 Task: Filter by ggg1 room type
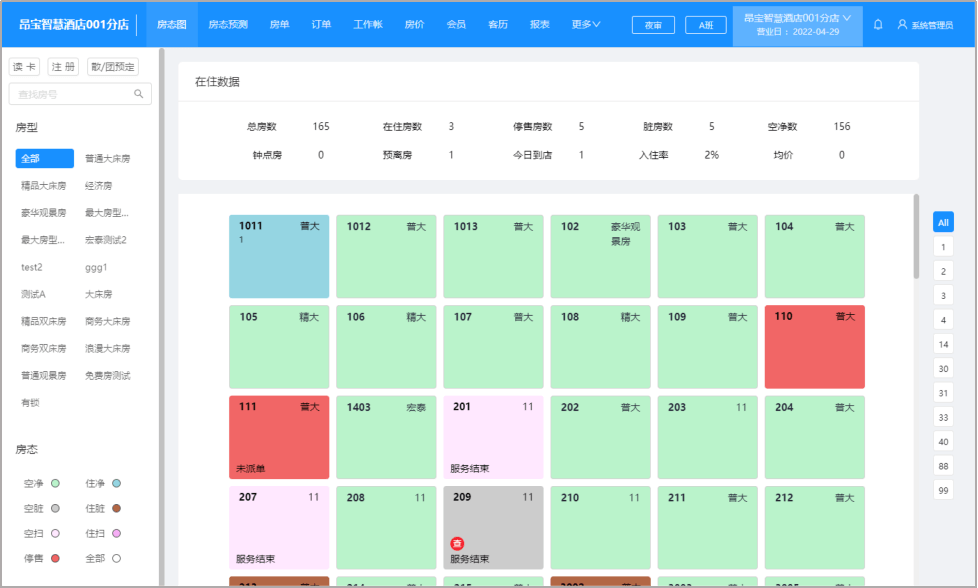(x=96, y=267)
